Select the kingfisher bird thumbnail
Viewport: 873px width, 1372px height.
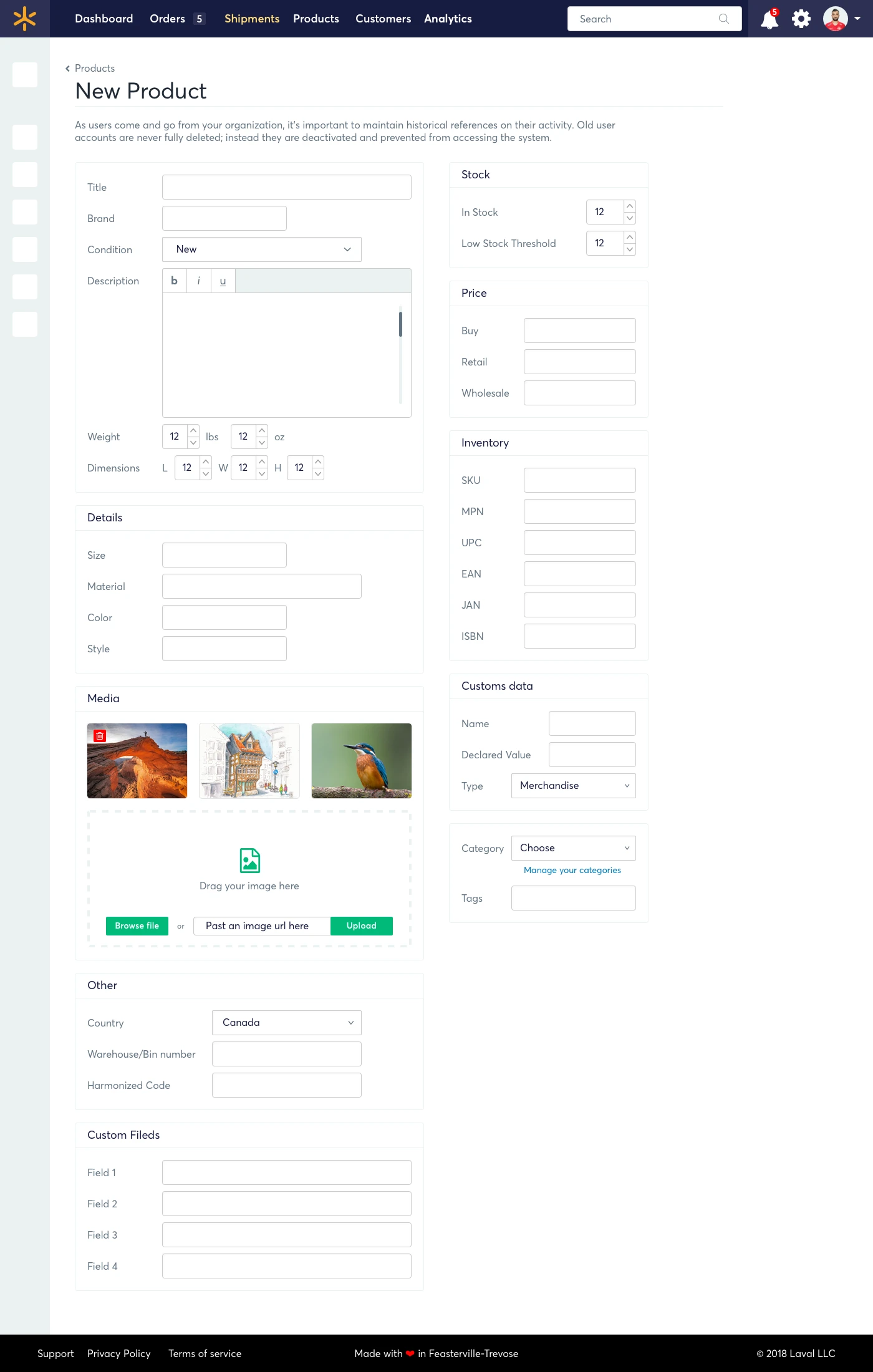coord(362,761)
